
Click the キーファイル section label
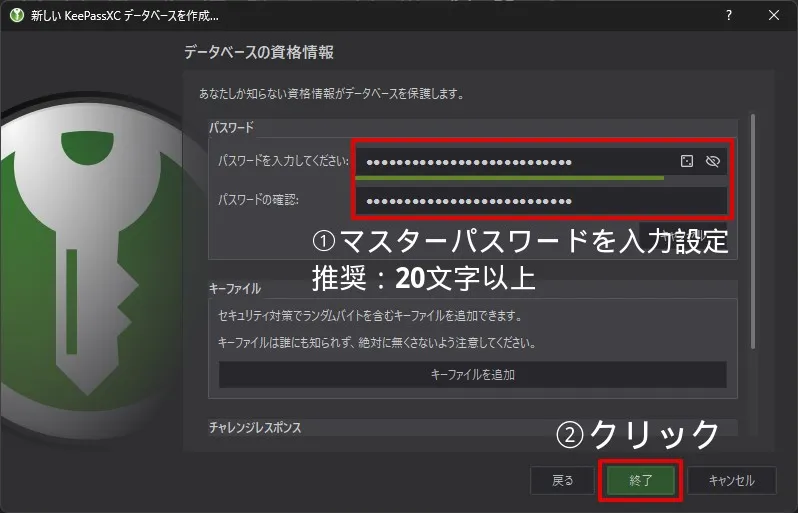tap(235, 289)
